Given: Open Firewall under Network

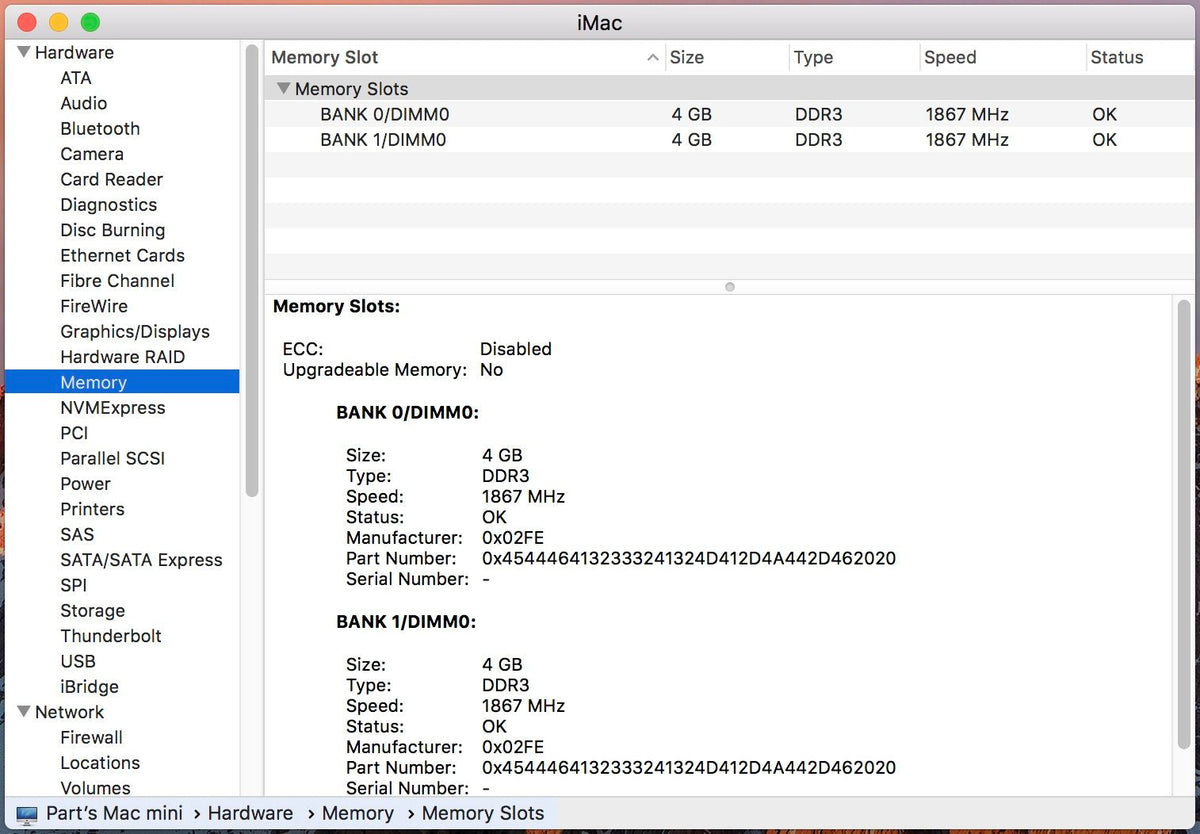Looking at the screenshot, I should (91, 738).
